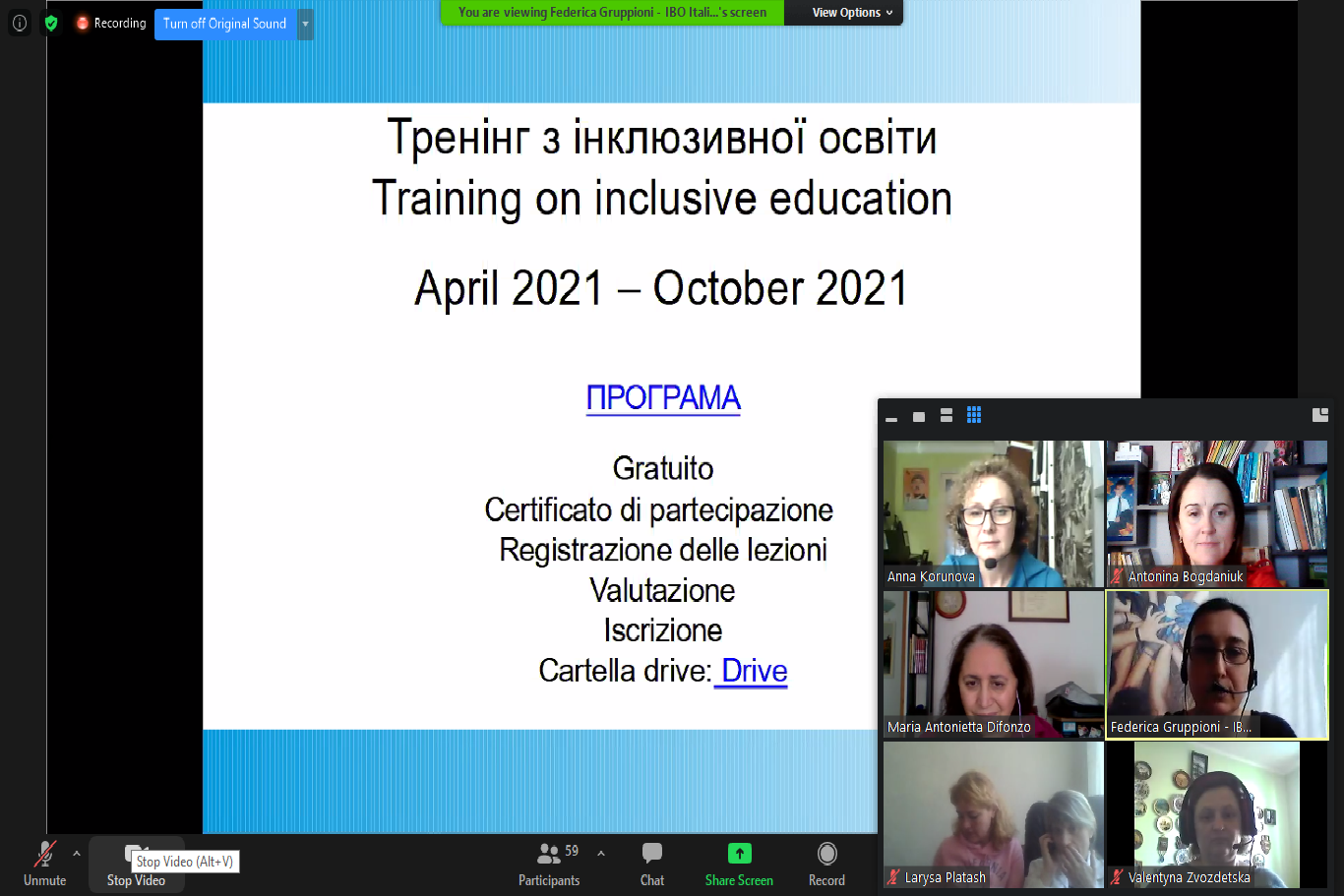Image resolution: width=1344 pixels, height=896 pixels.
Task: Click the green encryption shield icon
Action: click(51, 23)
